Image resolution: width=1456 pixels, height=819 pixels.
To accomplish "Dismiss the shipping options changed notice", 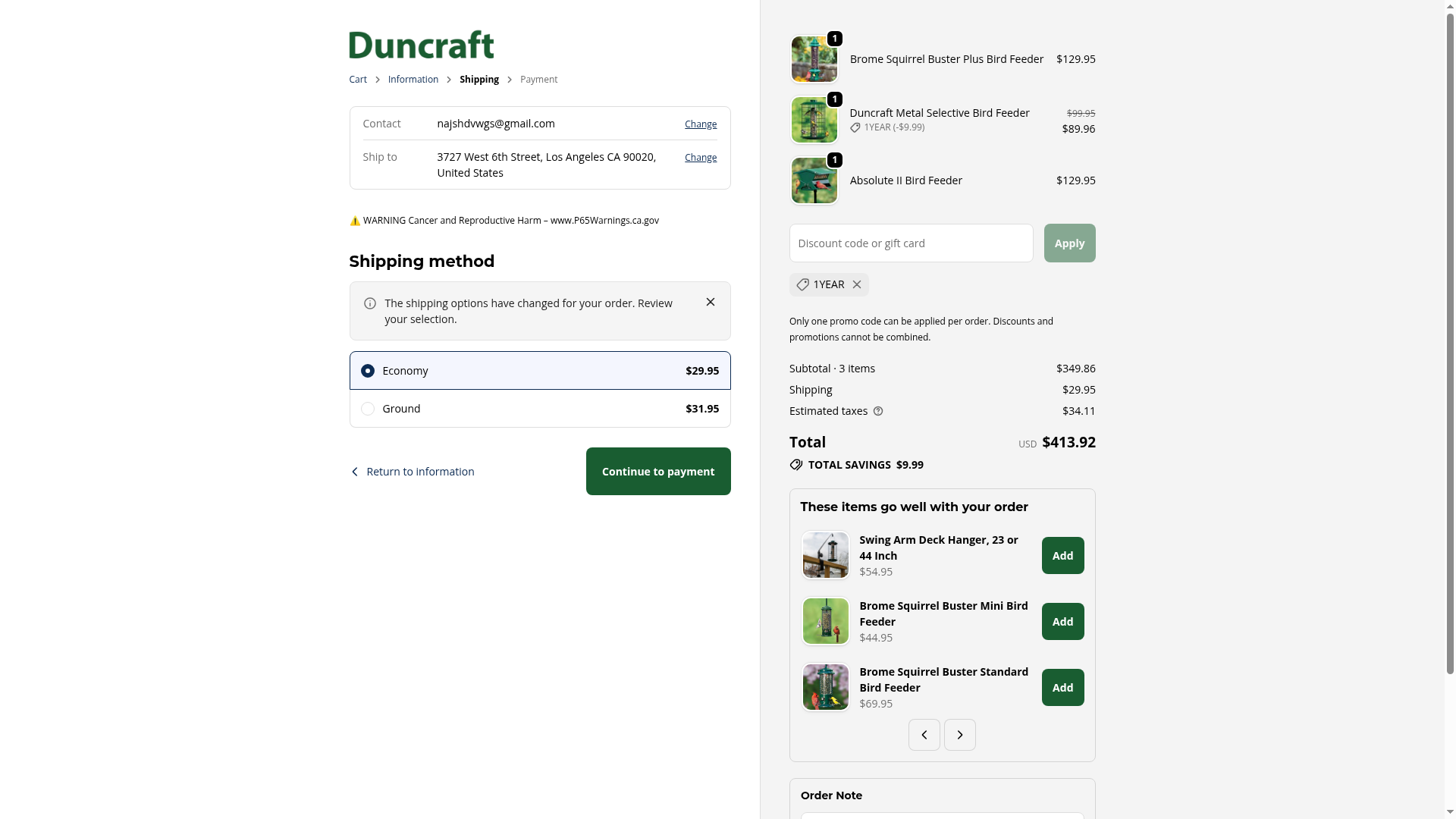I will (x=711, y=302).
